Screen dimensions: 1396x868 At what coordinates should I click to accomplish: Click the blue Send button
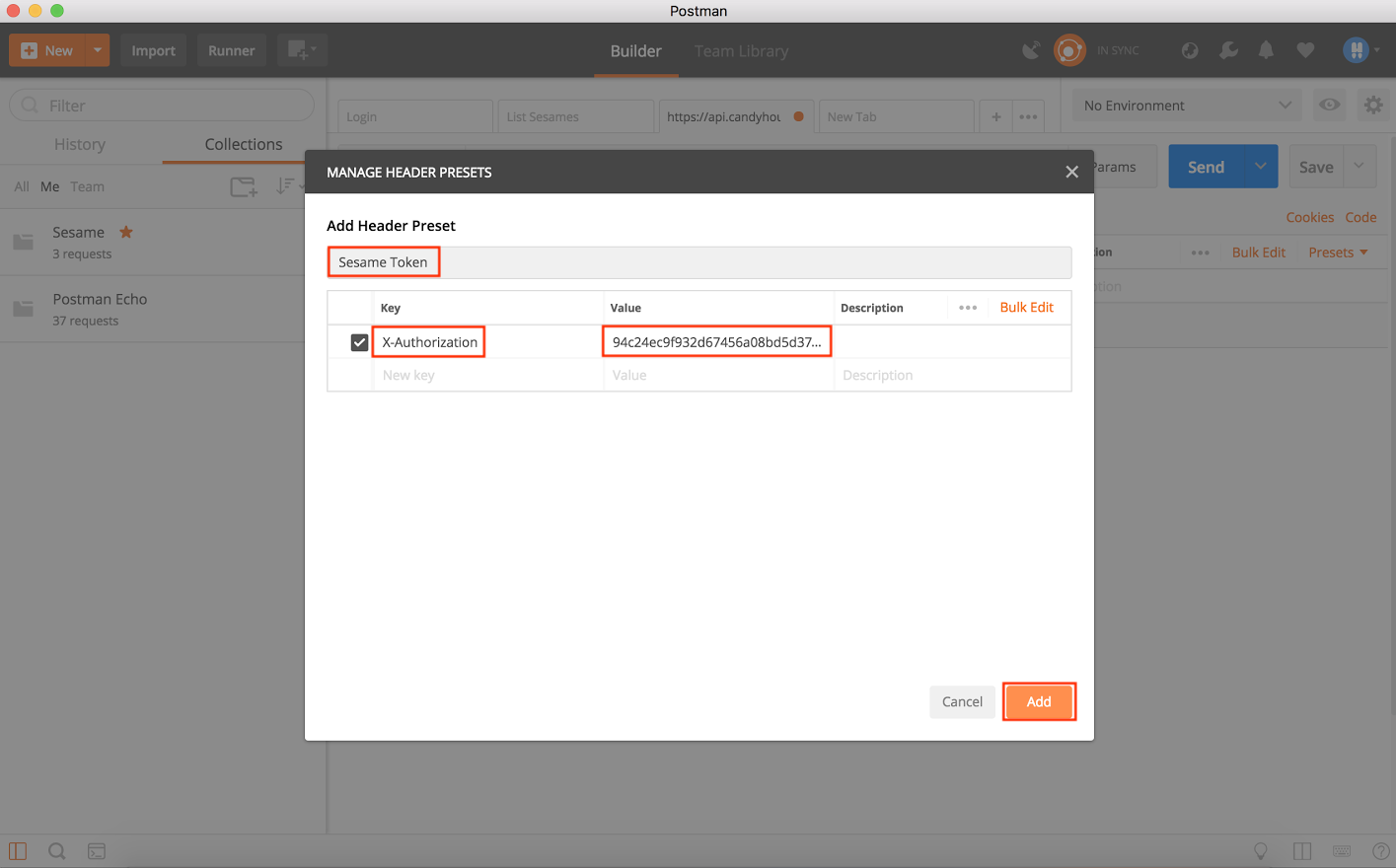pos(1207,167)
